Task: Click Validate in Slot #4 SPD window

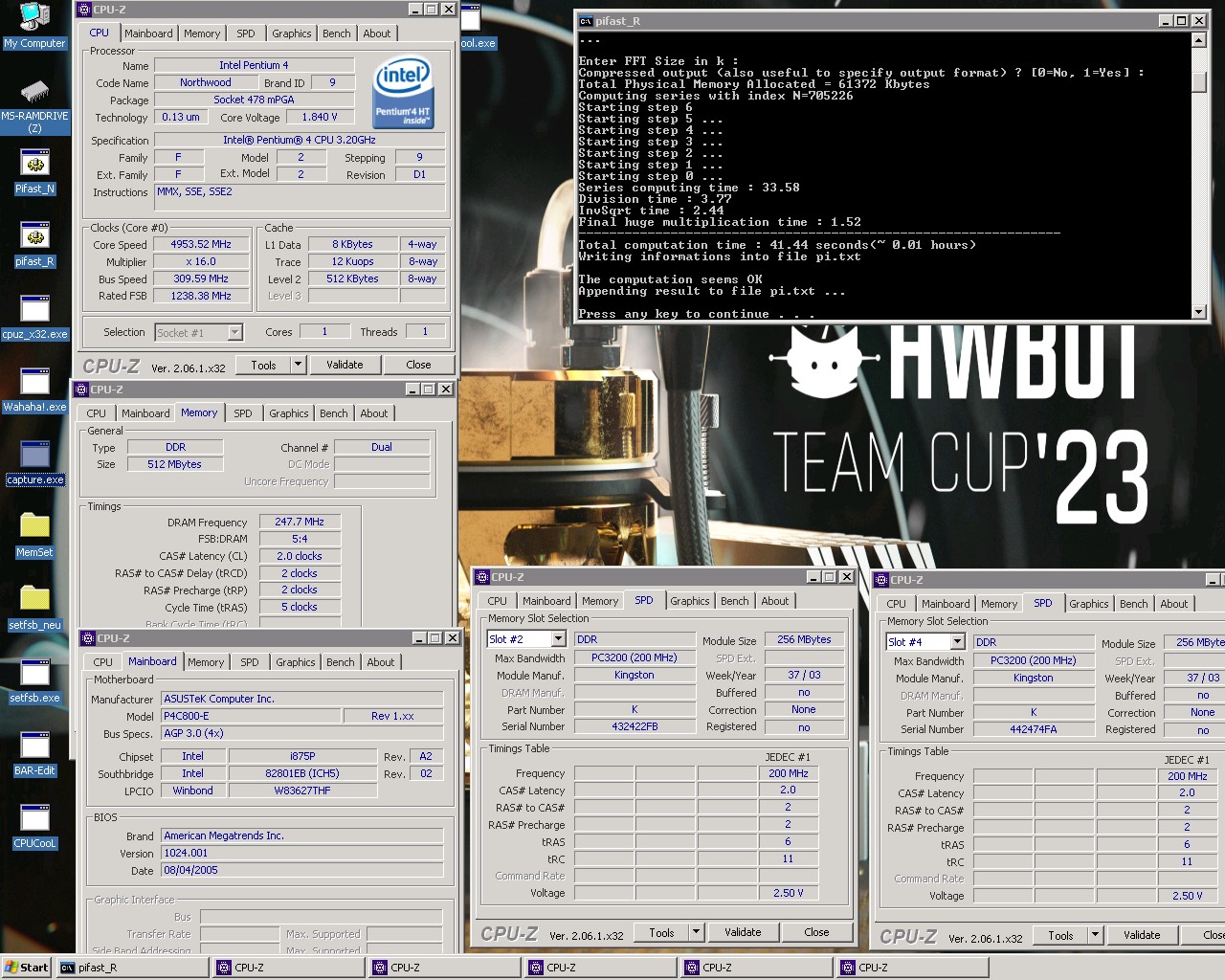Action: point(1142,935)
